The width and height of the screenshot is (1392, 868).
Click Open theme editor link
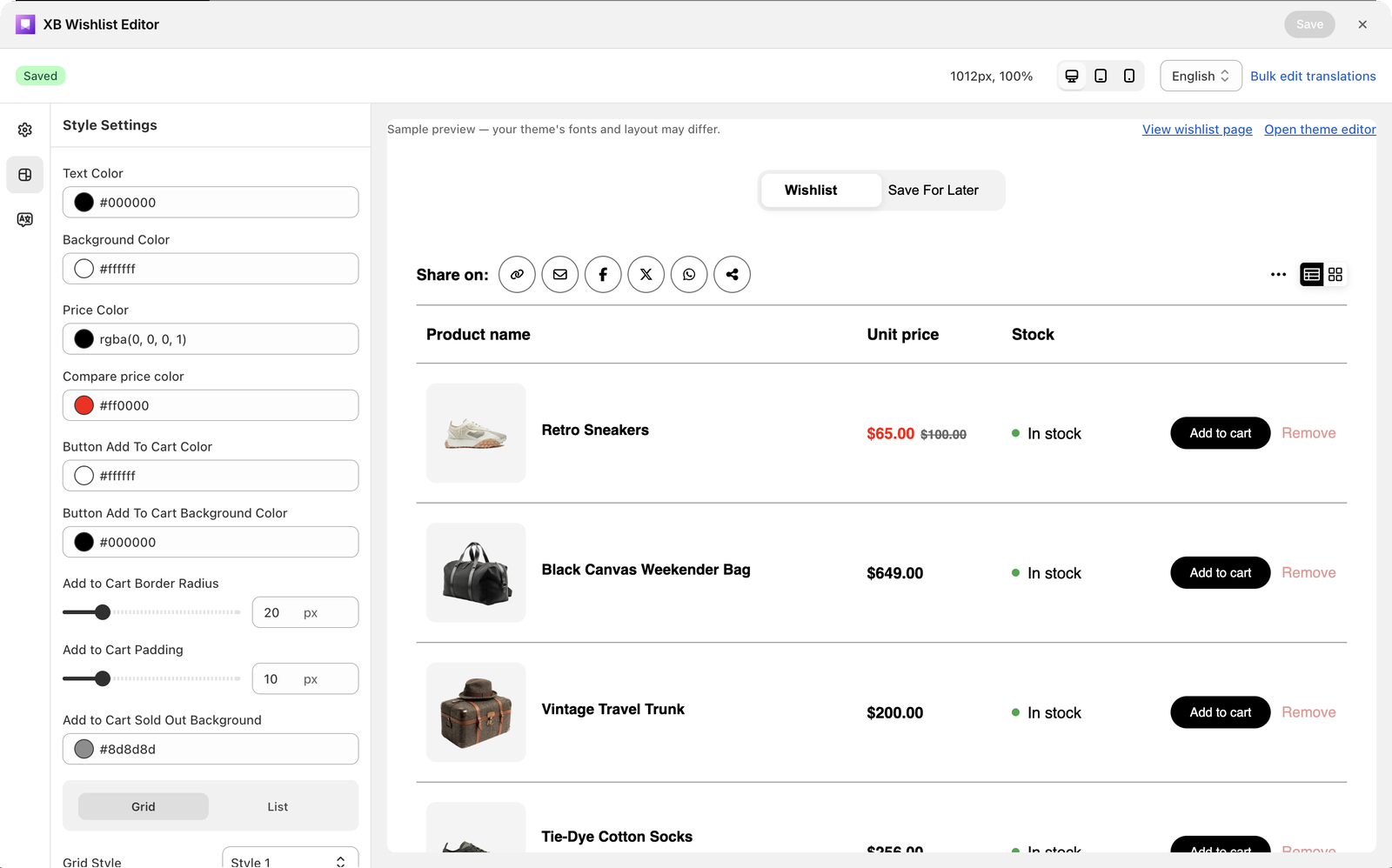1320,130
